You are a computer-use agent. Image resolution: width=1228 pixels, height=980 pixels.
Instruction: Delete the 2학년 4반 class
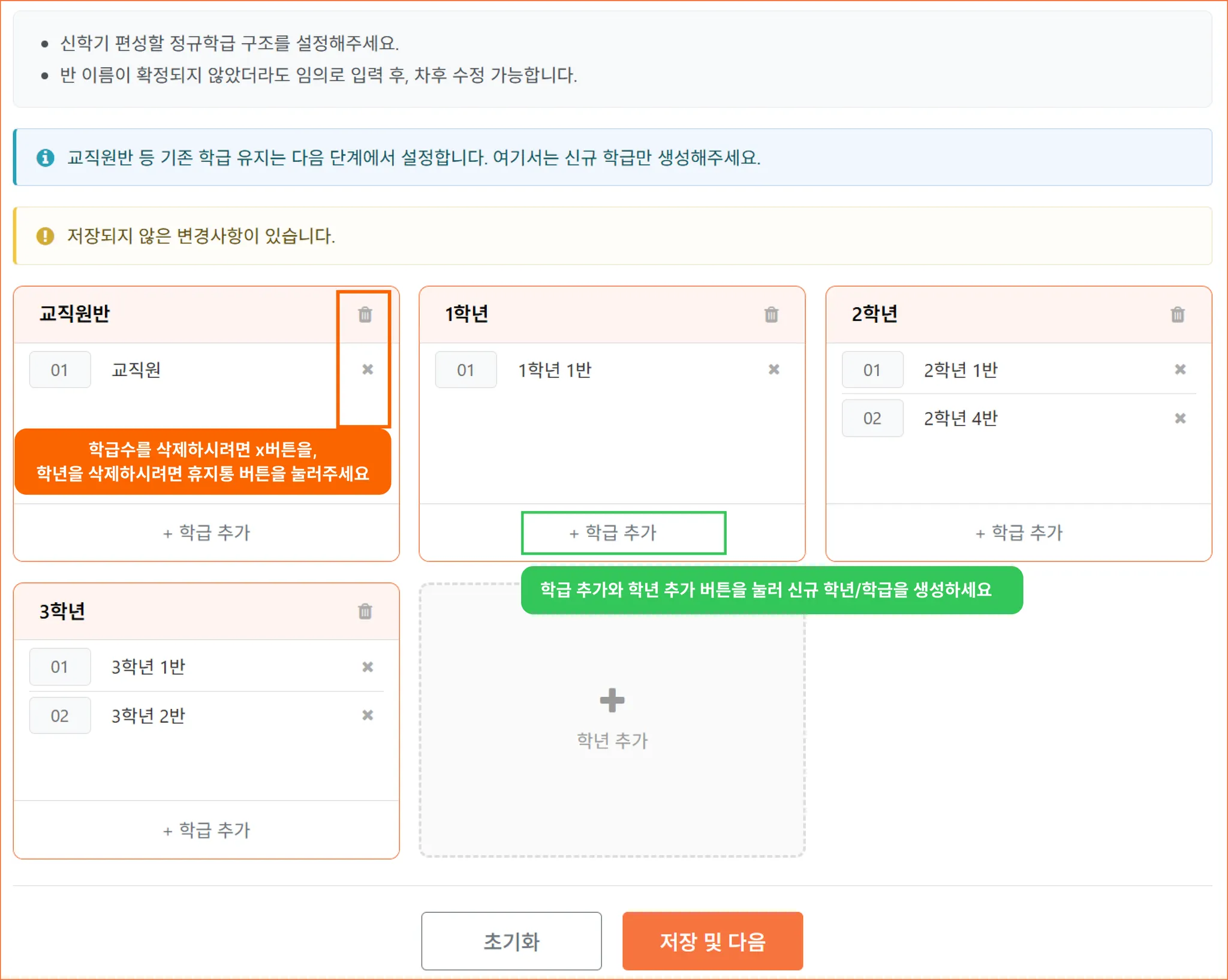coord(1179,418)
